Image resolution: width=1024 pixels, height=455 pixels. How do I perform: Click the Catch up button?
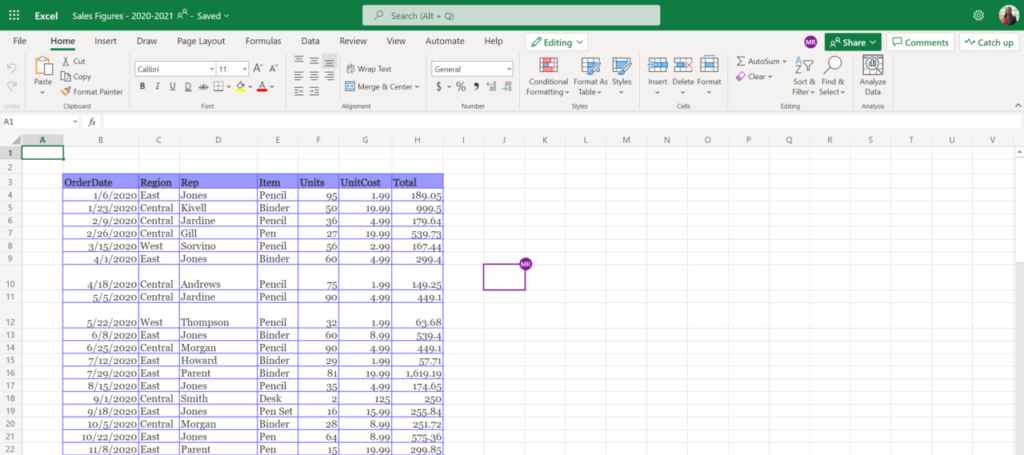pos(989,42)
